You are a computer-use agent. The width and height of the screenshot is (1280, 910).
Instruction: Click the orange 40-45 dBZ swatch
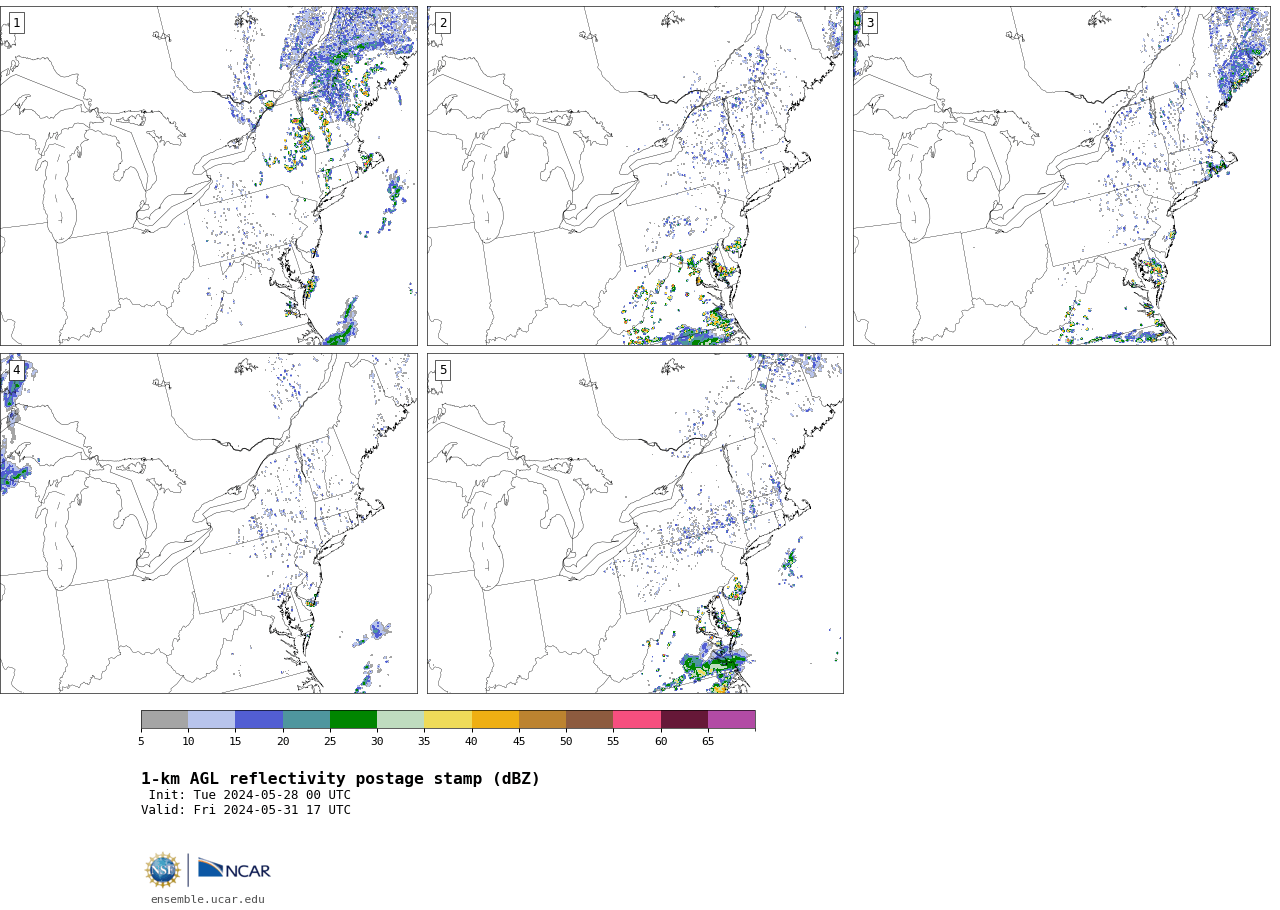click(x=495, y=720)
